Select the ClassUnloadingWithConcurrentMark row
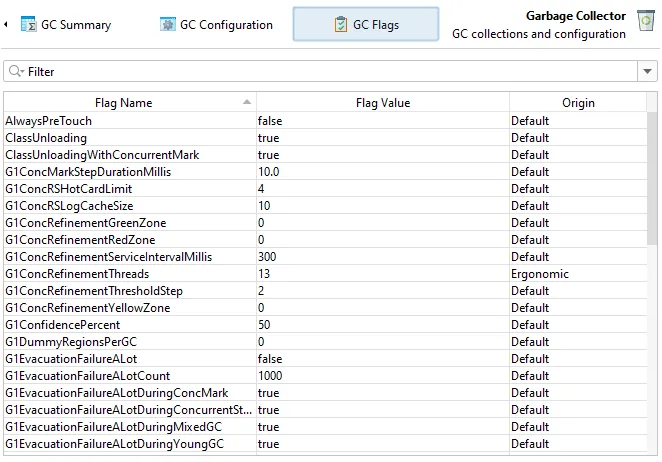The image size is (662, 462). tap(325, 155)
